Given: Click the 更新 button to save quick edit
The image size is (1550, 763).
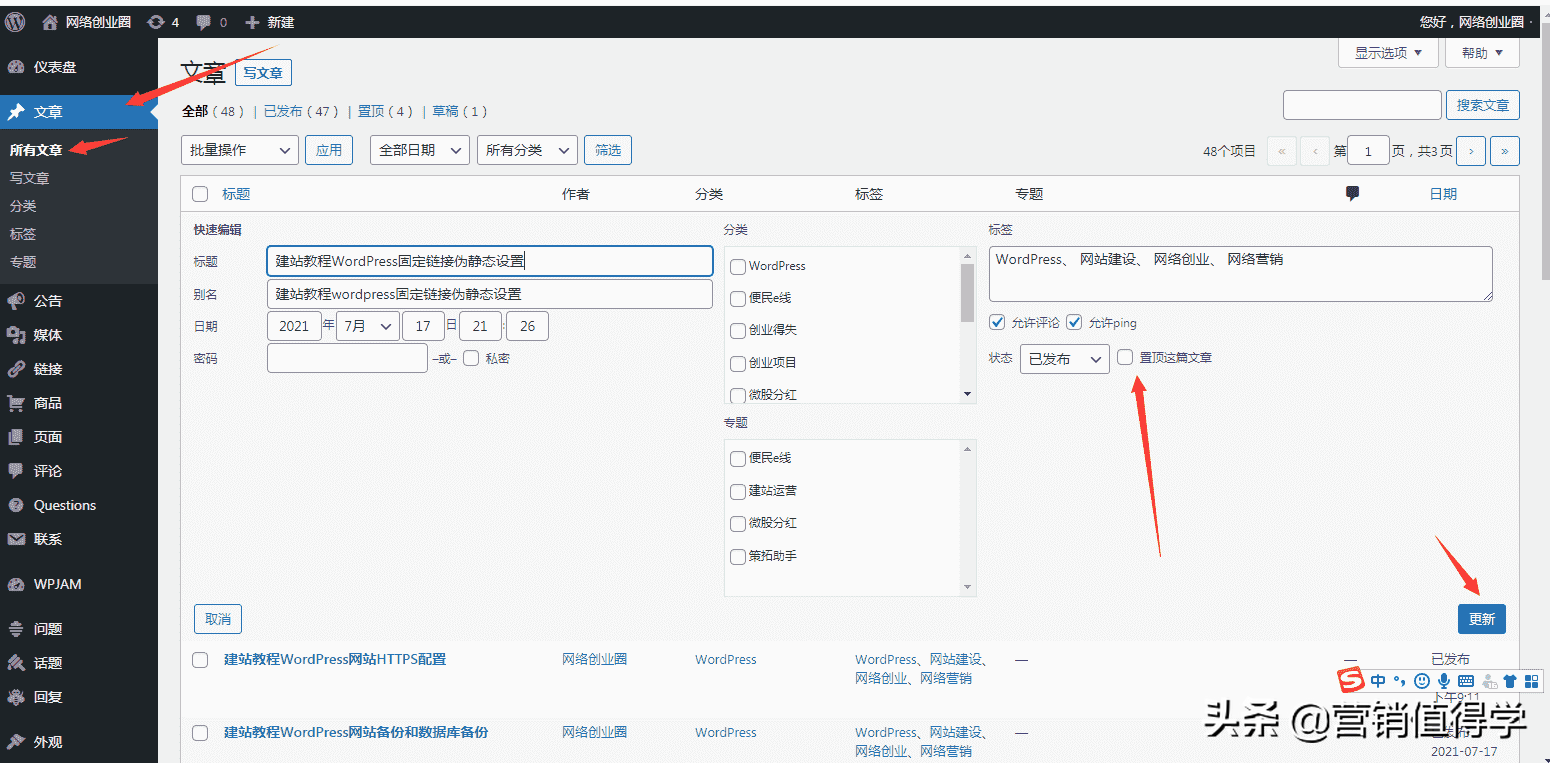Looking at the screenshot, I should (x=1481, y=619).
